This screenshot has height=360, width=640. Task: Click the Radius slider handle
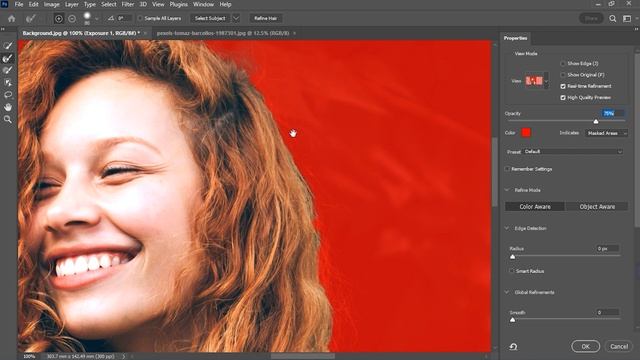click(513, 257)
